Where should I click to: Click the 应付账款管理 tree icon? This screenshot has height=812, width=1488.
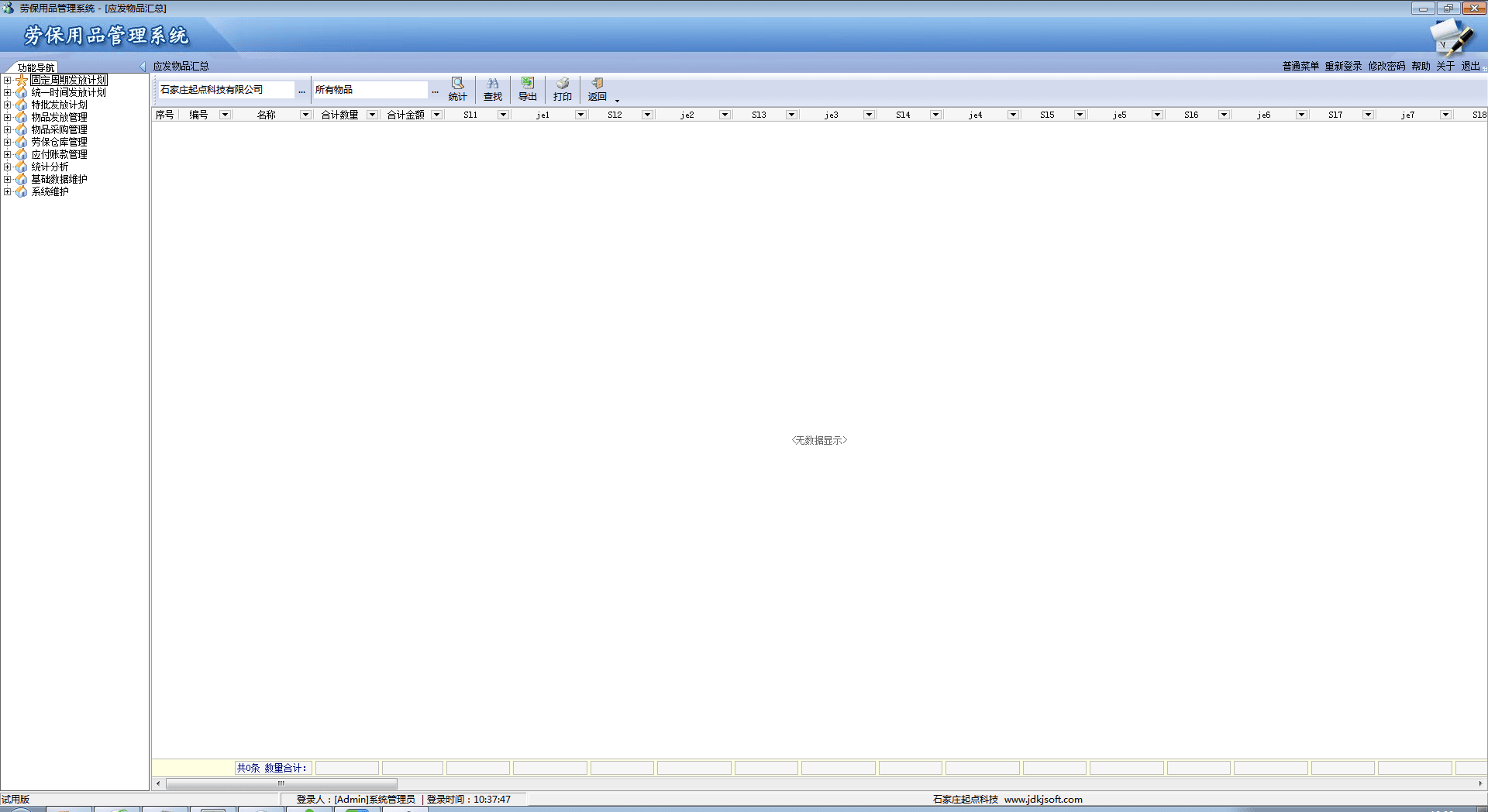pyautogui.click(x=22, y=155)
